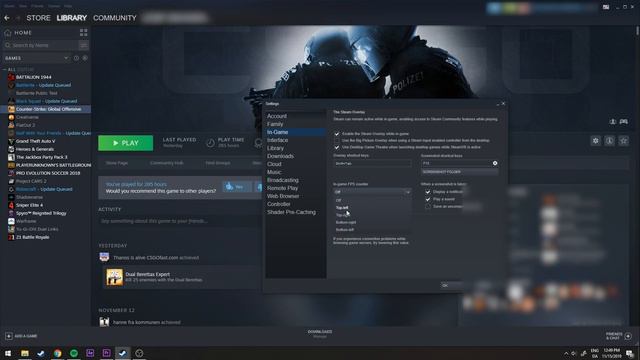Open the Store Page link

pyautogui.click(x=117, y=163)
